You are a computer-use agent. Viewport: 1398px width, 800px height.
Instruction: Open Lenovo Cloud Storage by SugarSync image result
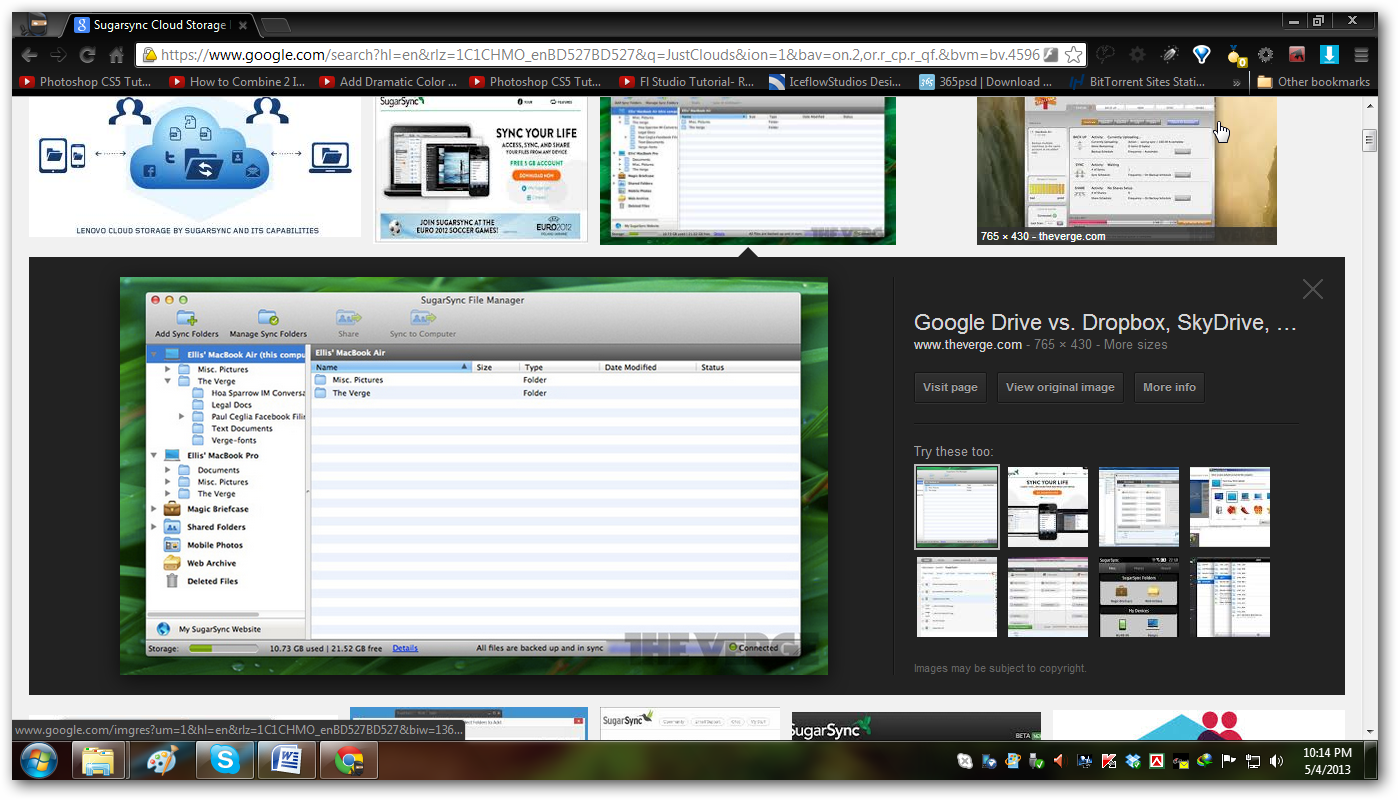coord(195,167)
